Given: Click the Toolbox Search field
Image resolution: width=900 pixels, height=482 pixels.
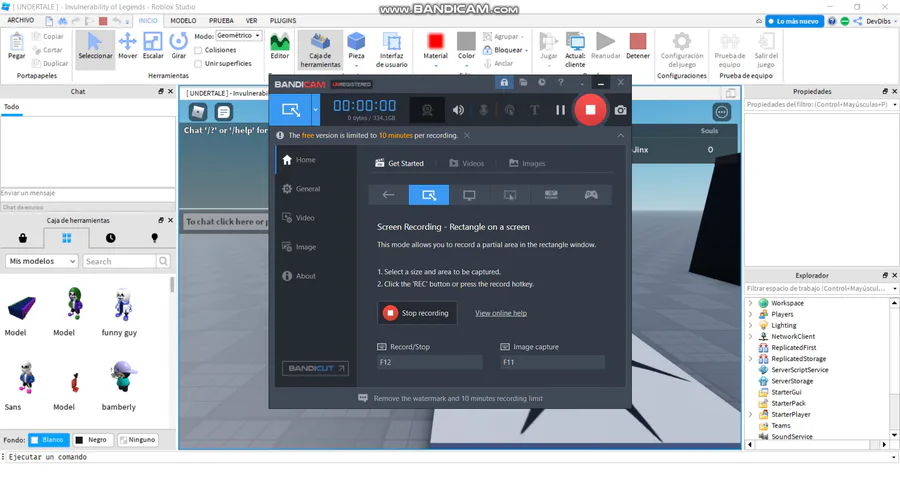Looking at the screenshot, I should (119, 261).
